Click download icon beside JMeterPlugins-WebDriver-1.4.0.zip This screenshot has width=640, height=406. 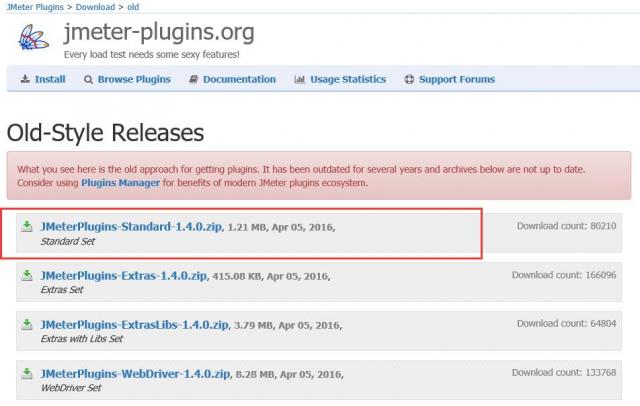pyautogui.click(x=27, y=373)
